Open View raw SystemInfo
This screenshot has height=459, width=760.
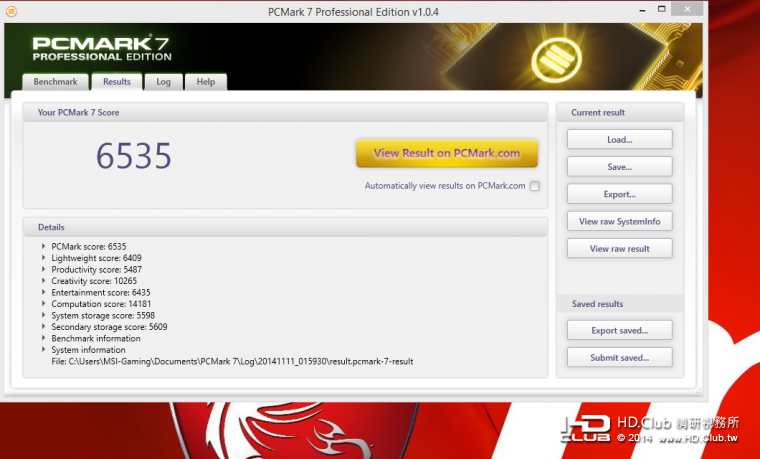(x=619, y=221)
